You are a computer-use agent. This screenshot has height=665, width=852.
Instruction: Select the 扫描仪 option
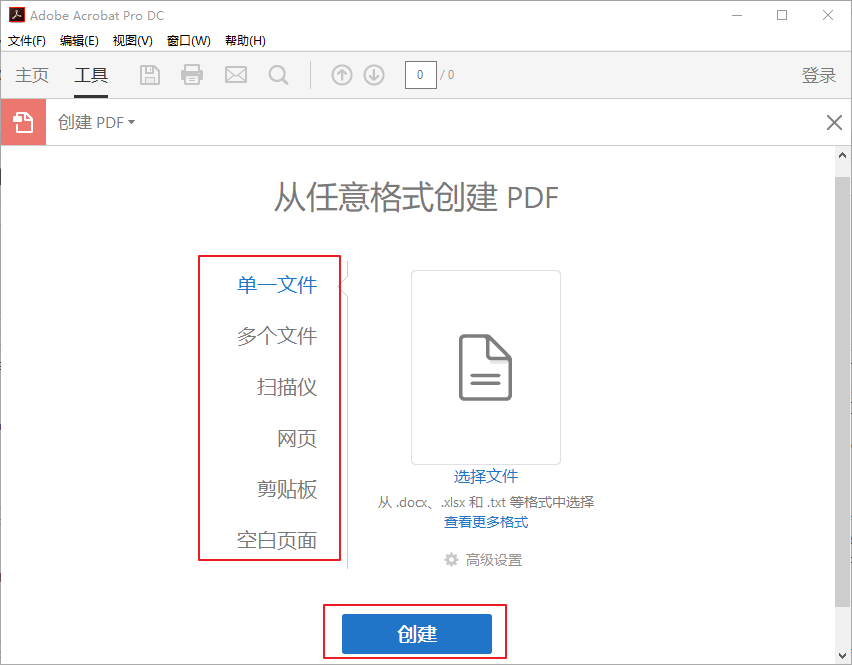[x=287, y=387]
